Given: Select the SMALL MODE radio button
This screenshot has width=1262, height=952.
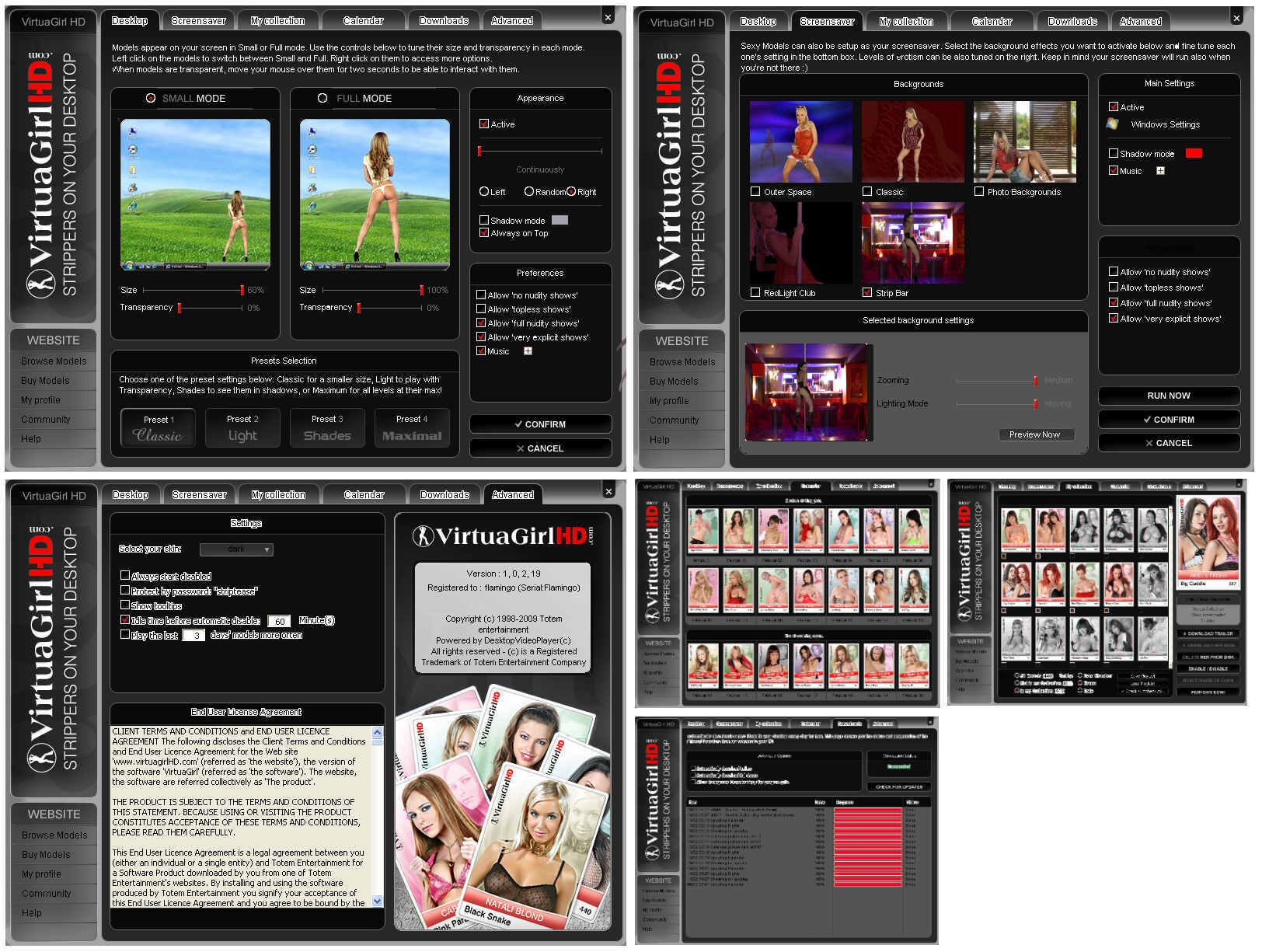Looking at the screenshot, I should point(151,99).
